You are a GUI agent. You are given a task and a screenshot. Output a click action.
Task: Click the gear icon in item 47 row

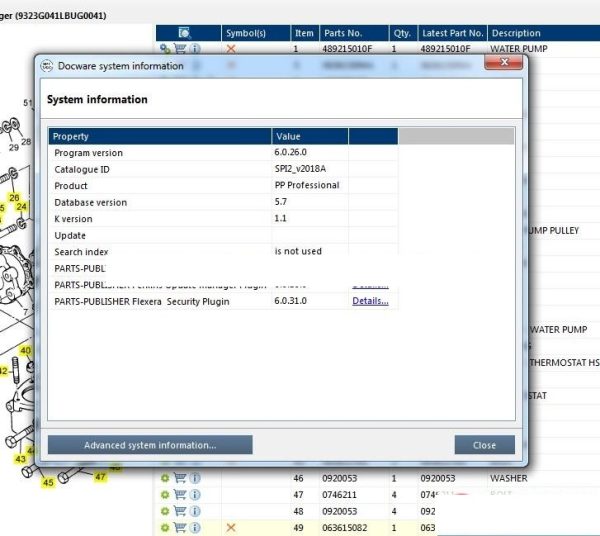click(165, 494)
